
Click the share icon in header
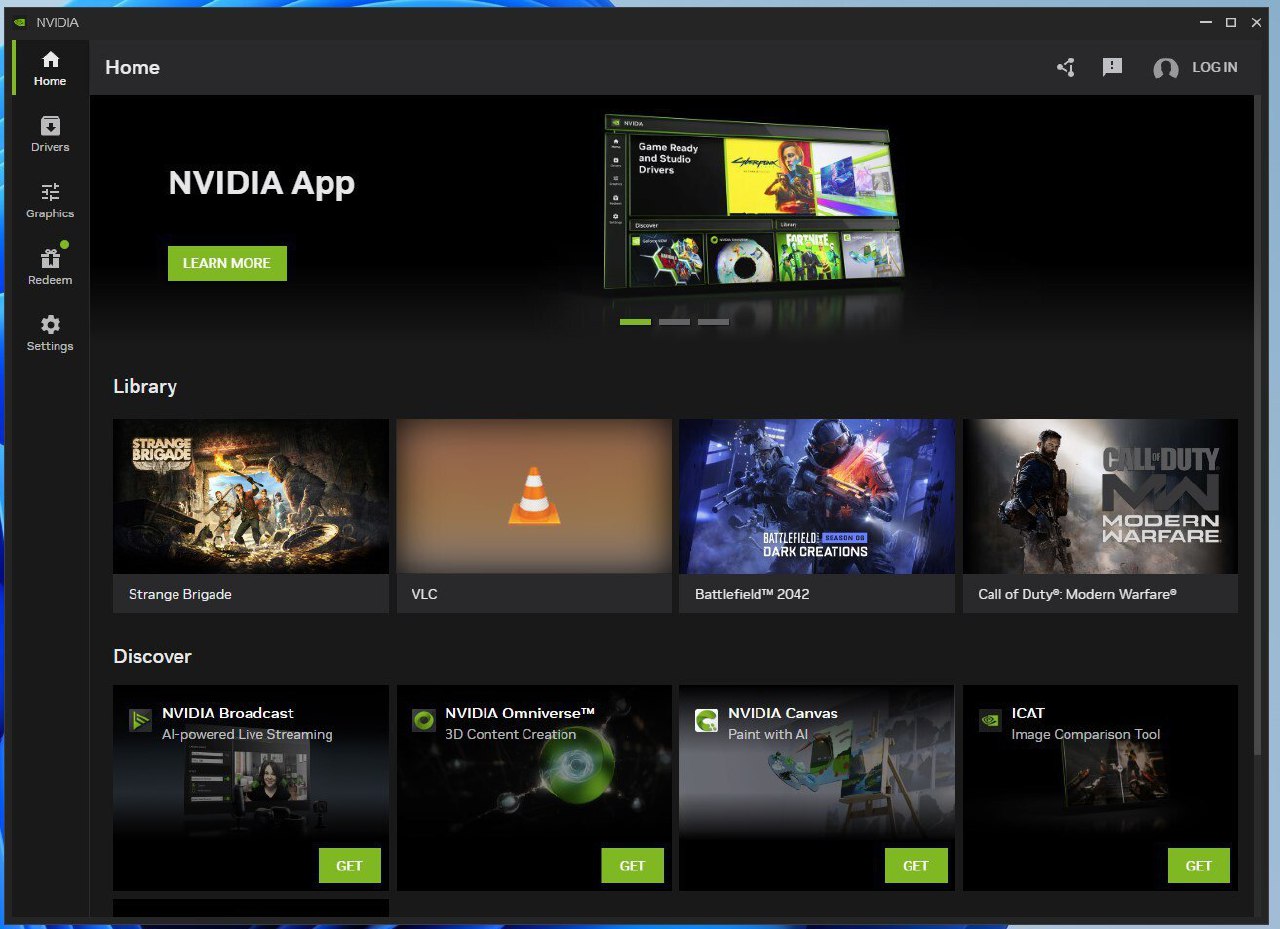click(1066, 68)
